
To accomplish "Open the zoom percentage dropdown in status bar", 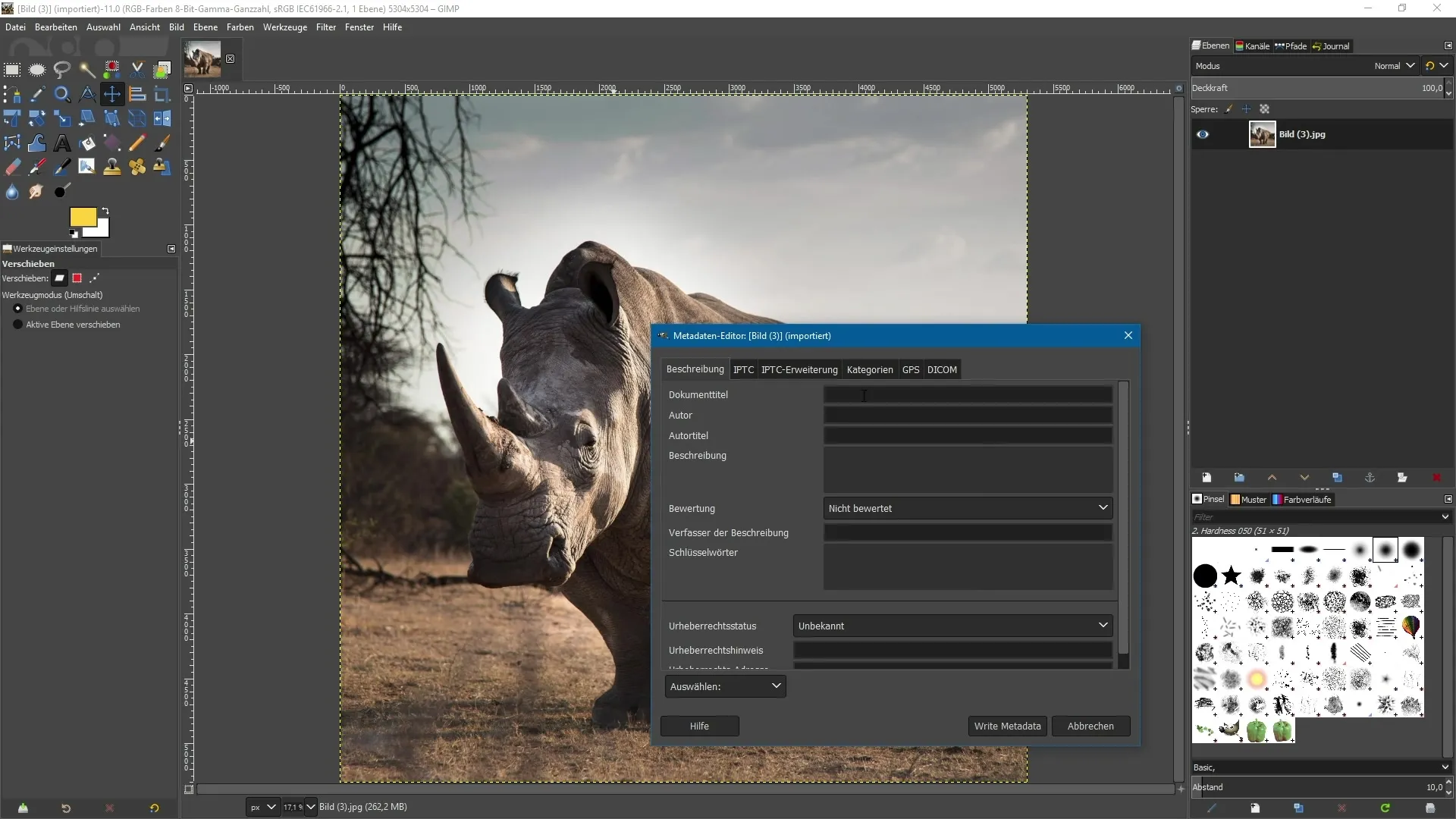I will (309, 808).
